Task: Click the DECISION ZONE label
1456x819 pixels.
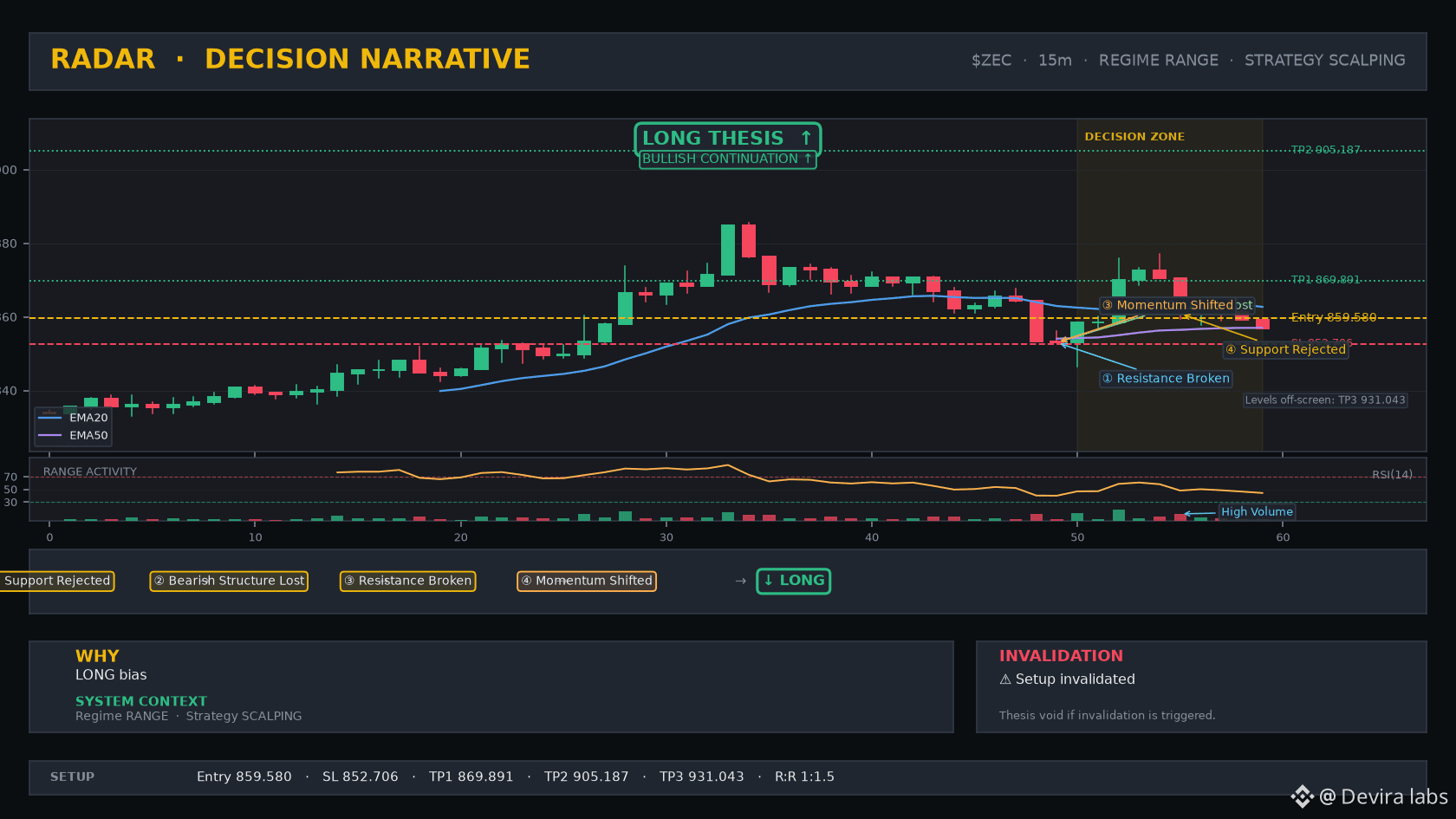Action: [1134, 137]
